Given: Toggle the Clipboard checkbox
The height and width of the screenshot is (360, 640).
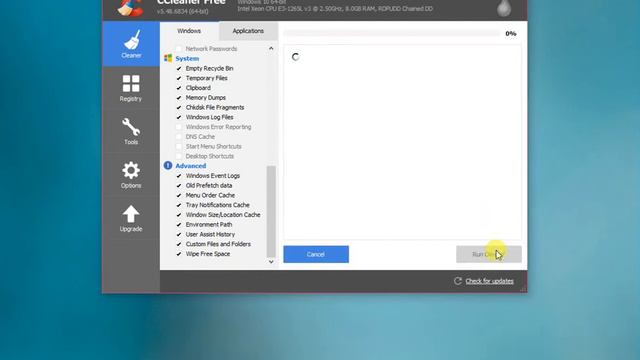Looking at the screenshot, I should pyautogui.click(x=179, y=88).
